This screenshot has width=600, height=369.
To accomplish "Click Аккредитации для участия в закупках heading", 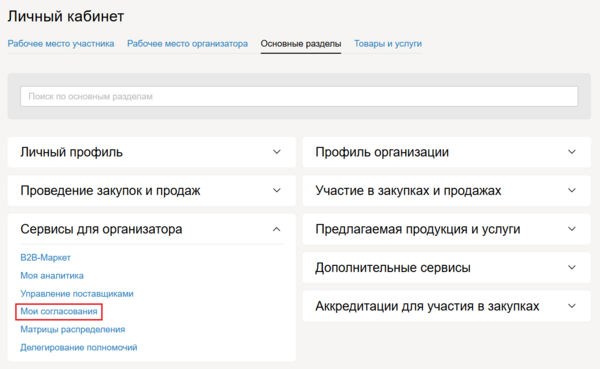I will point(427,306).
